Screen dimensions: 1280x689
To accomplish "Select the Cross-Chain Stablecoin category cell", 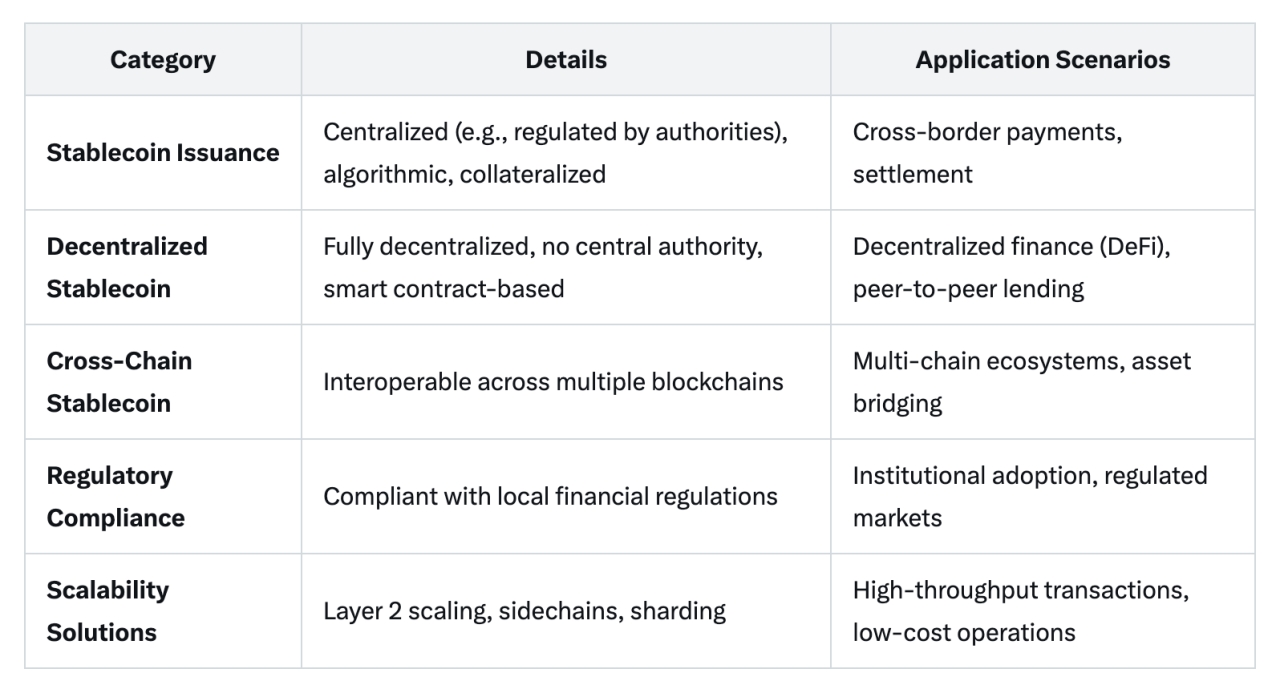I will click(x=119, y=382).
